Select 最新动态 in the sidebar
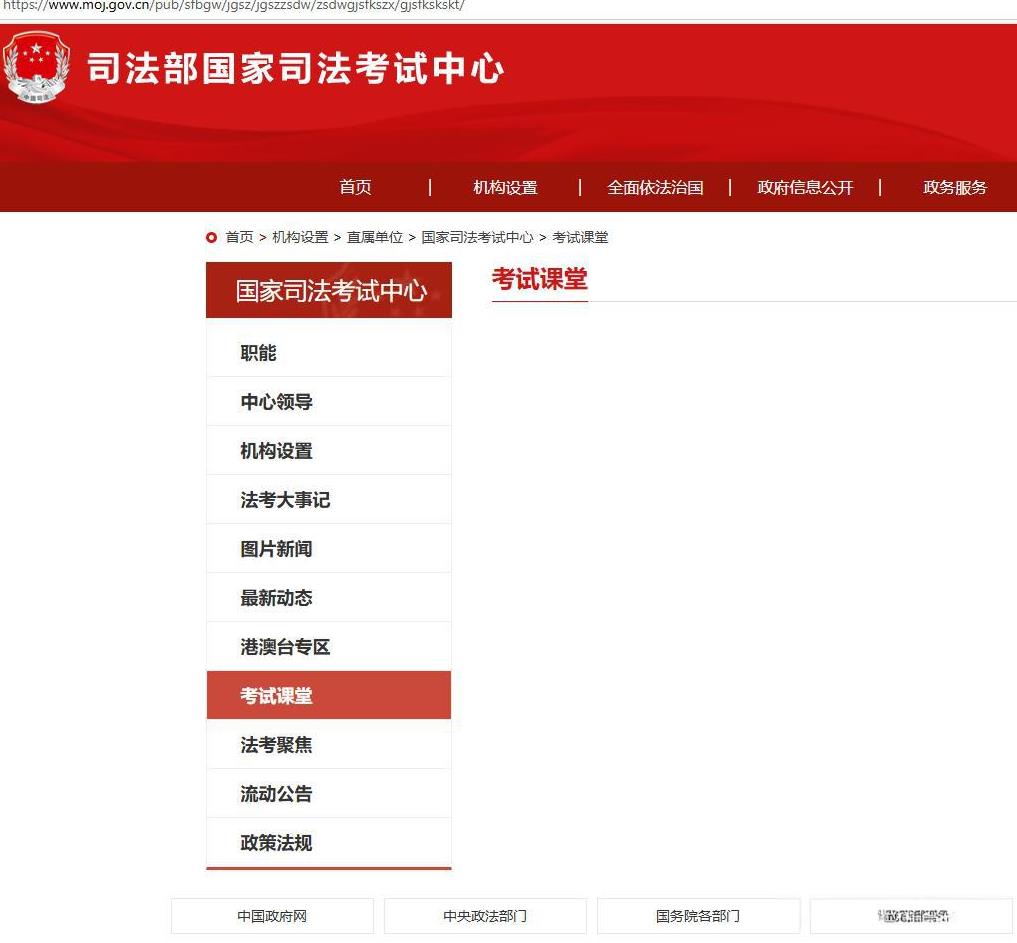1017x943 pixels. pos(329,598)
